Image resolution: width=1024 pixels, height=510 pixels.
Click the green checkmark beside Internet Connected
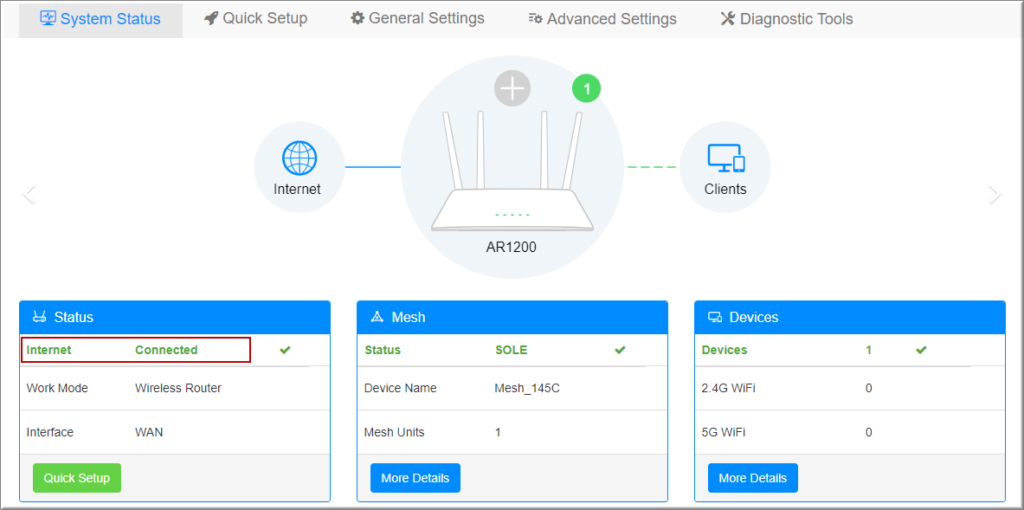click(285, 350)
